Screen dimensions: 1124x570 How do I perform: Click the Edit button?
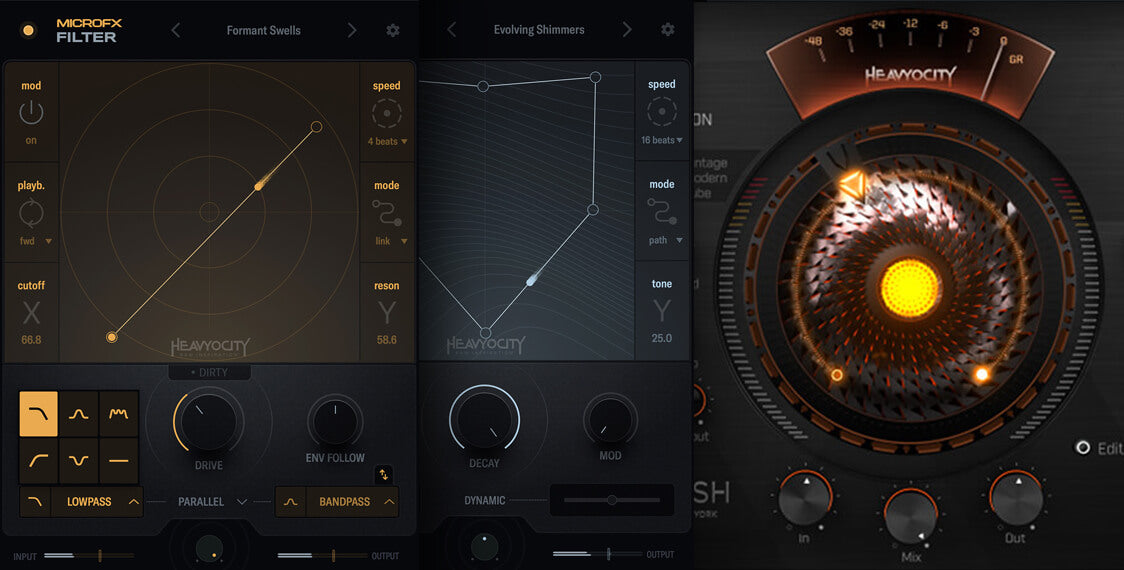click(1100, 448)
